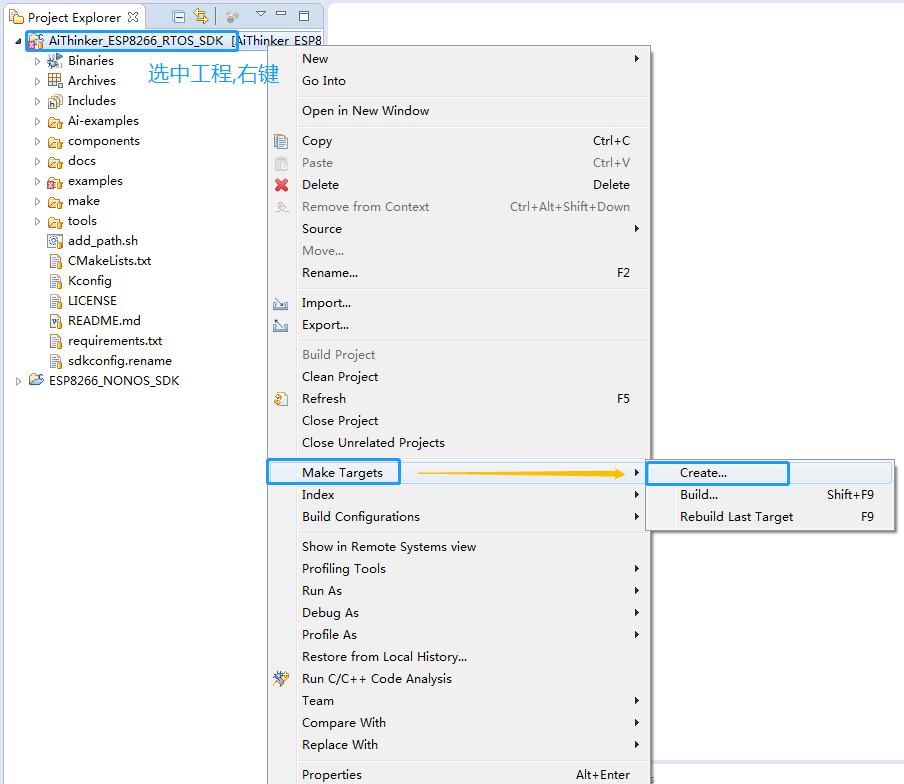Open the Profile As submenu
This screenshot has width=904, height=784.
[459, 635]
